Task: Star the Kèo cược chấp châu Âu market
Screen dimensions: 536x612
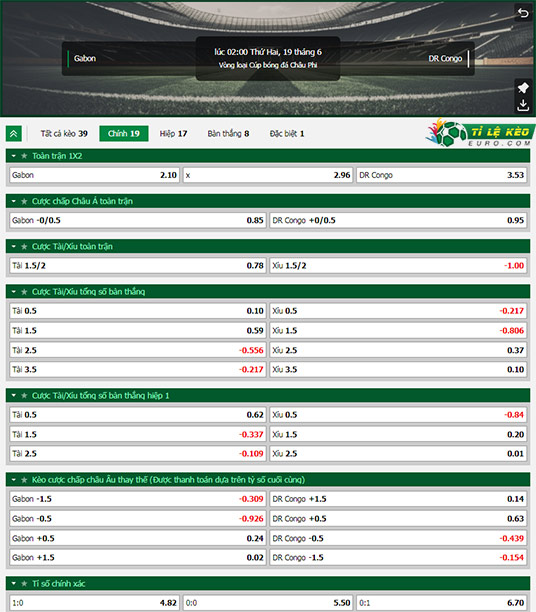Action: click(x=24, y=480)
